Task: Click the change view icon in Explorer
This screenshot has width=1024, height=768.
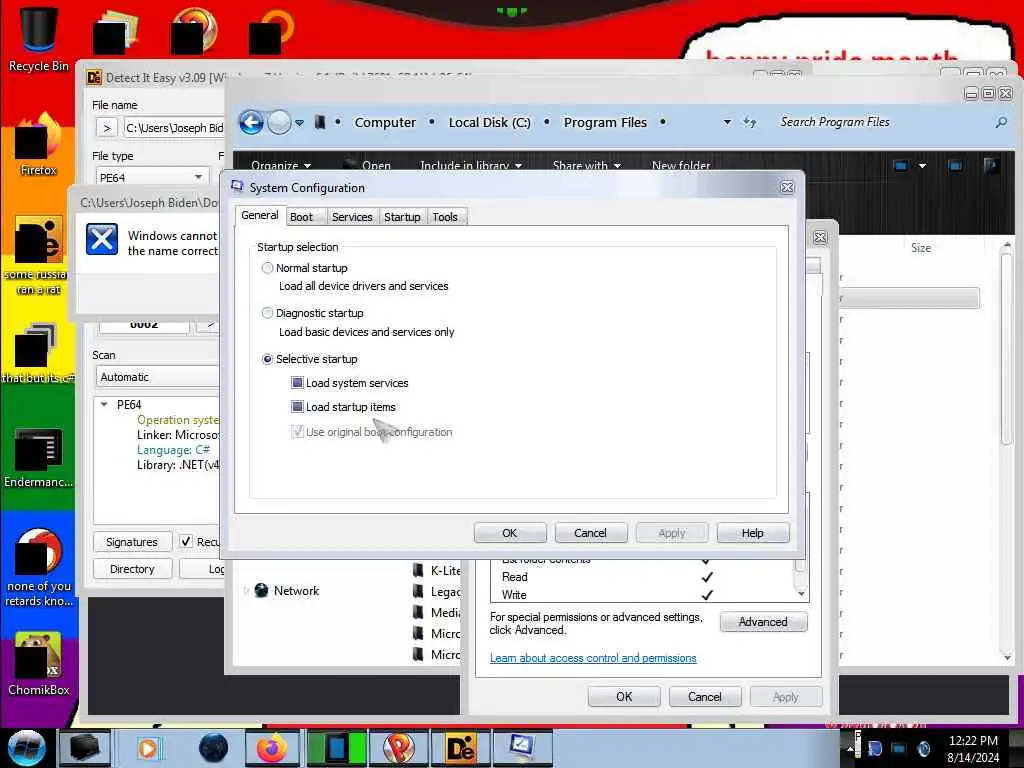Action: [901, 165]
